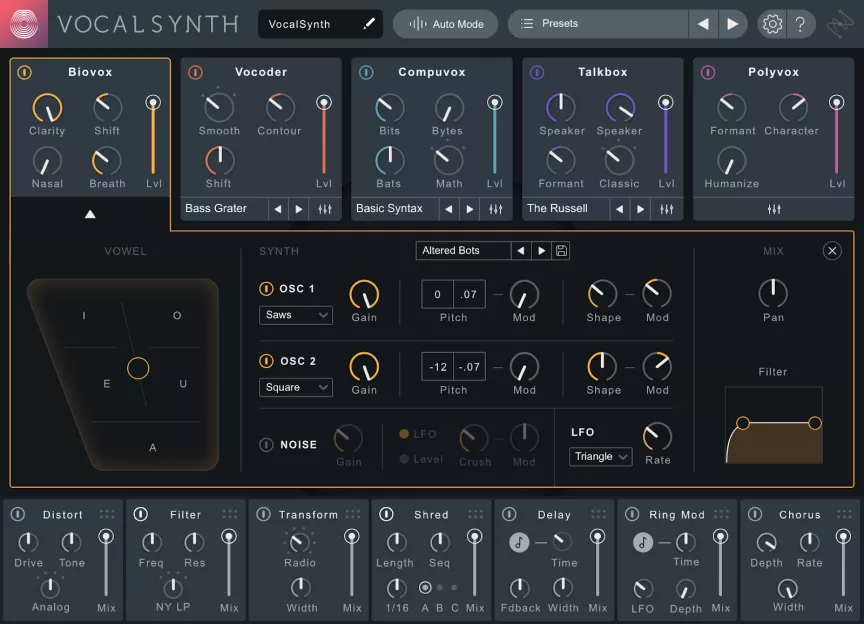Click Vocoder level slider handle
This screenshot has width=864, height=624.
tap(324, 103)
